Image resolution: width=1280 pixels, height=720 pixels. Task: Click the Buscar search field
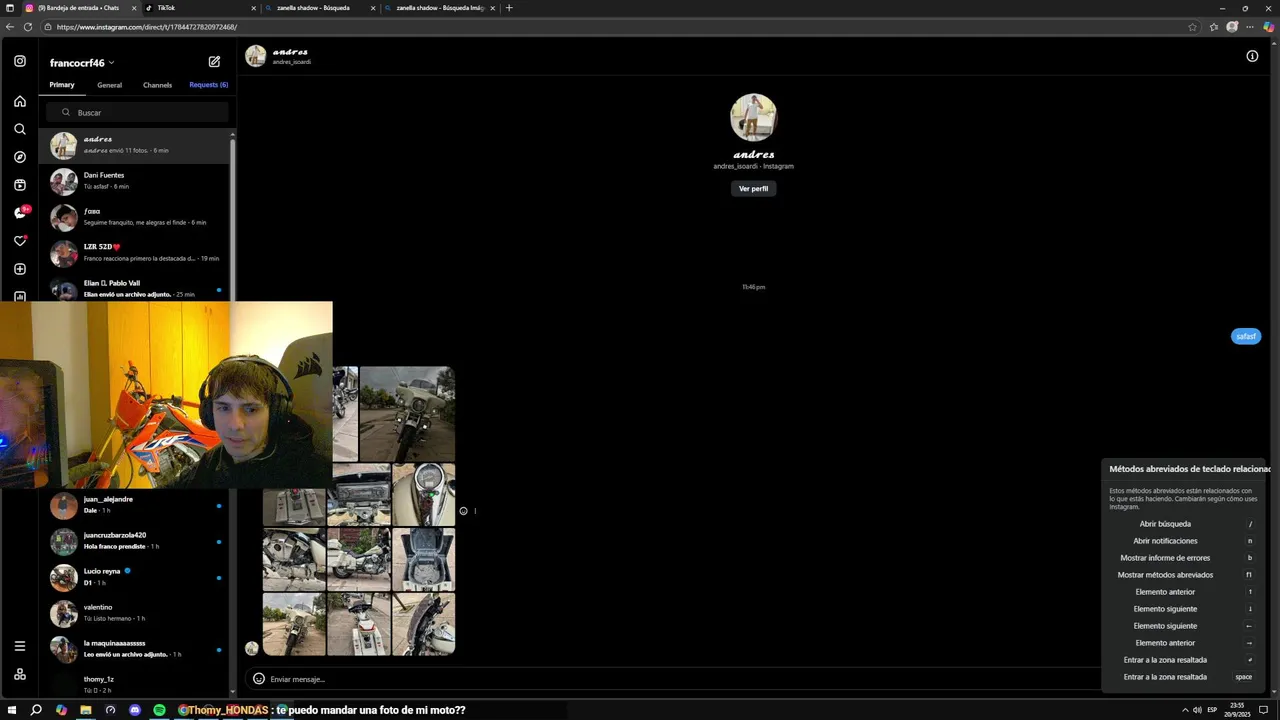click(x=138, y=112)
